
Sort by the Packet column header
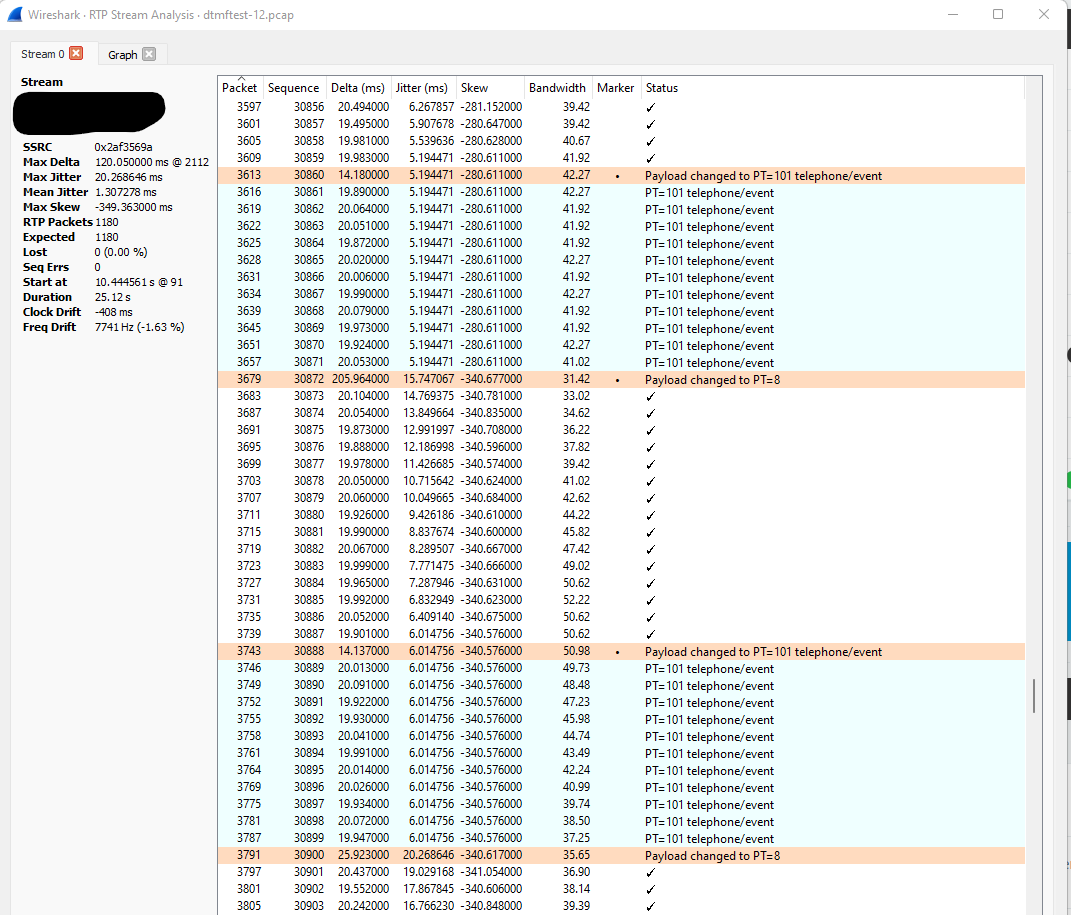[x=240, y=87]
